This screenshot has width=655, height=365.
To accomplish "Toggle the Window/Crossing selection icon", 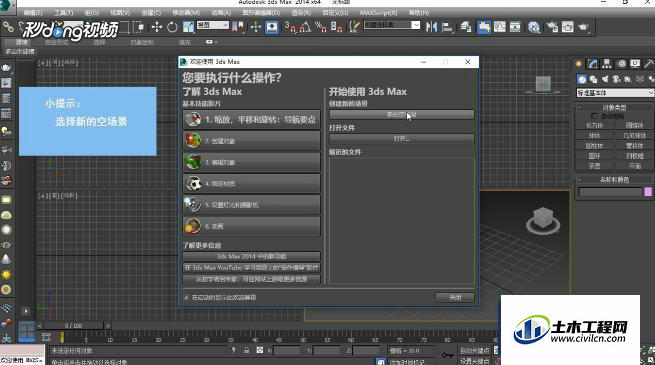I will coord(139,28).
